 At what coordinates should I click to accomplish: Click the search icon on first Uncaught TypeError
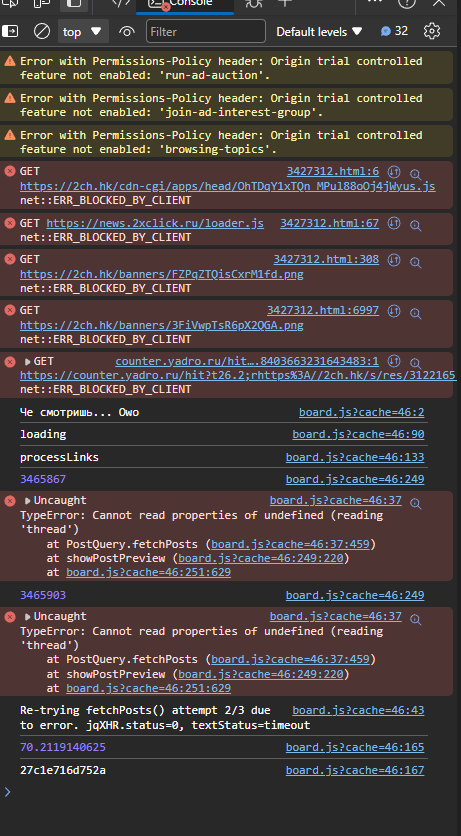coord(416,503)
